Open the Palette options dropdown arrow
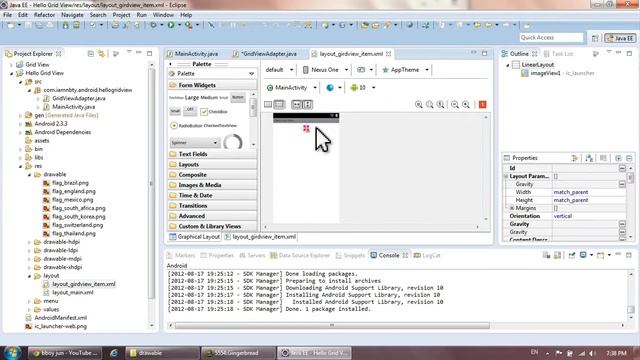 251,73
